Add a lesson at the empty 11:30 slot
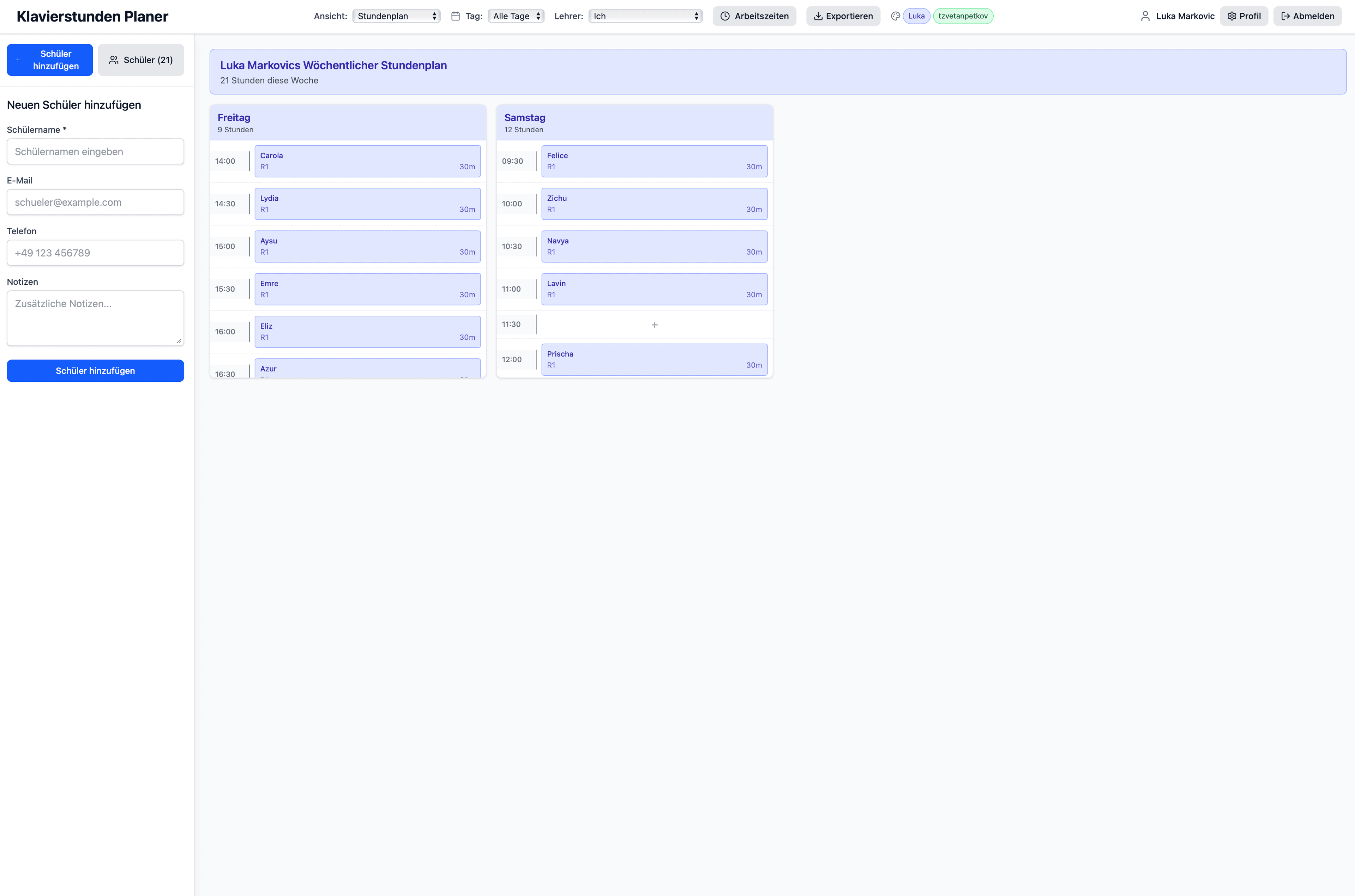 click(x=654, y=325)
